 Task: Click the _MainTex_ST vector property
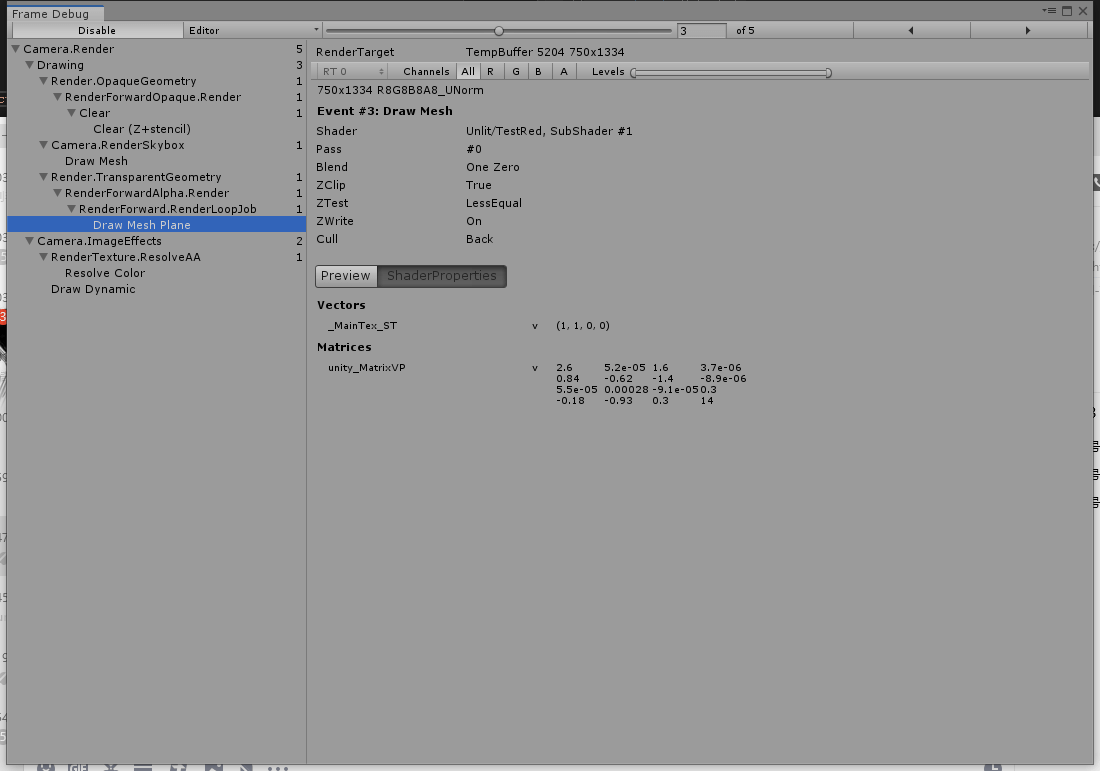[362, 326]
